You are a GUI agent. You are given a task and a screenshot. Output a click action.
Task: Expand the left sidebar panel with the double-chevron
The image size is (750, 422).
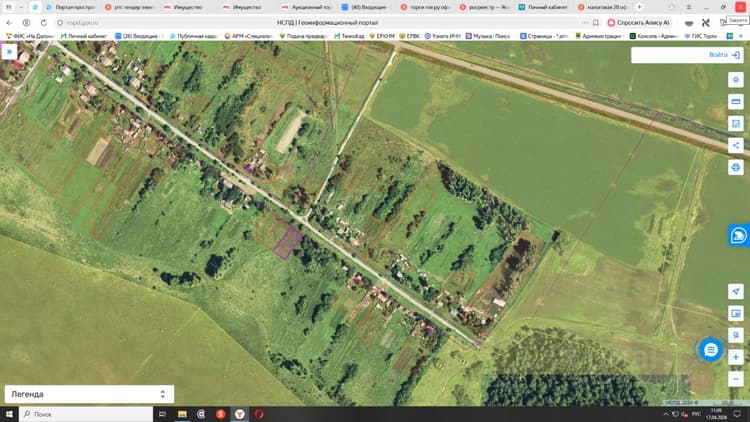pos(9,52)
